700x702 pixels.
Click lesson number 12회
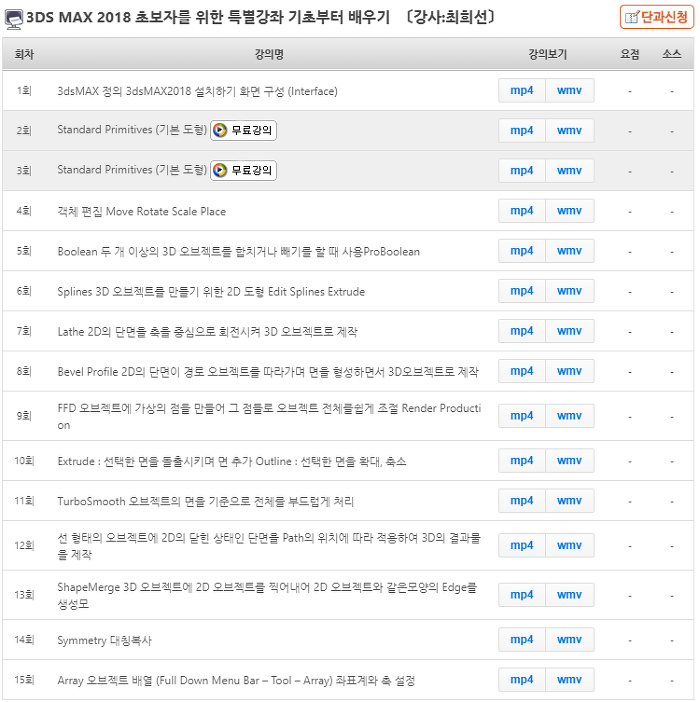pyautogui.click(x=24, y=546)
